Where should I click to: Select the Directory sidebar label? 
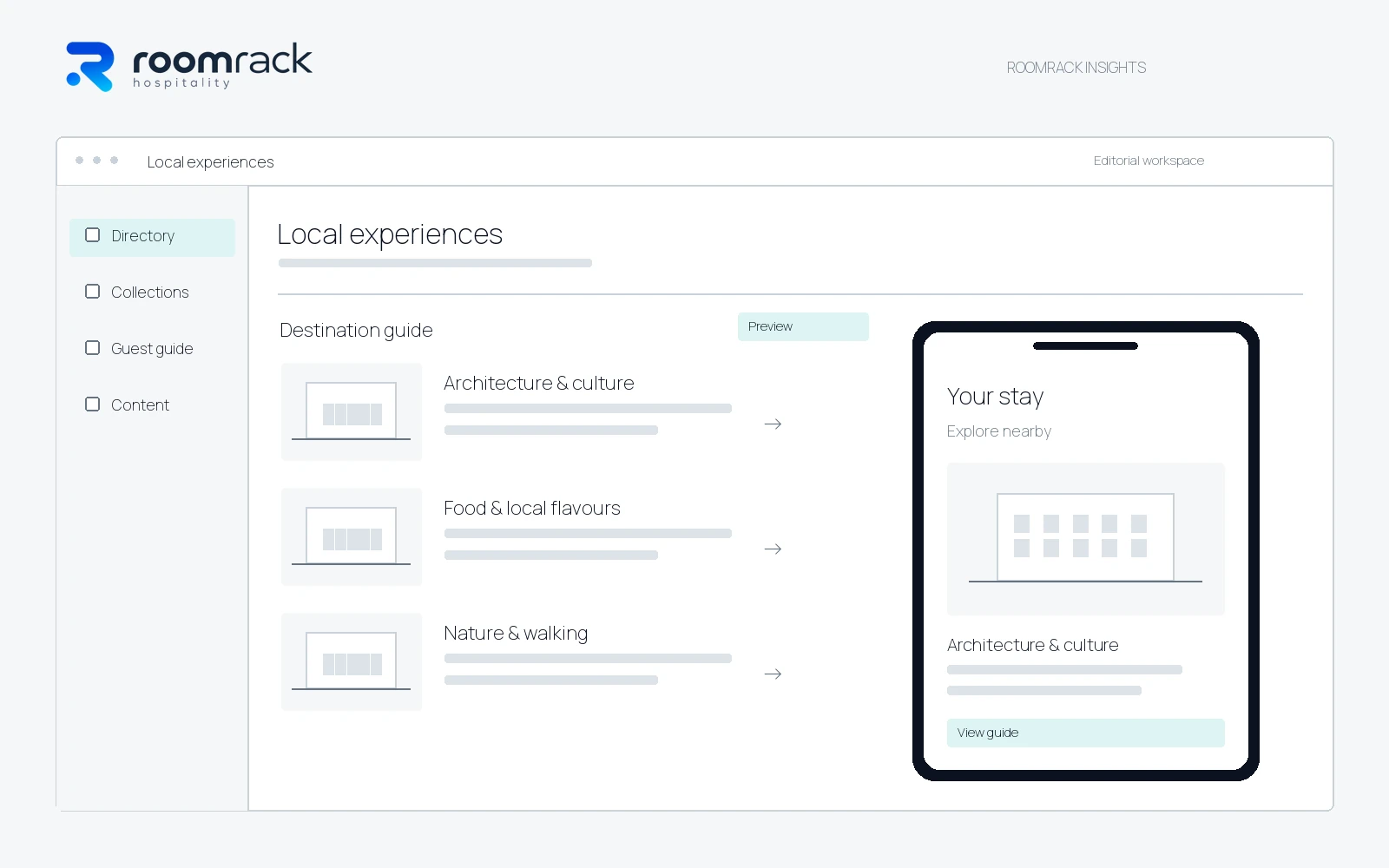[143, 236]
